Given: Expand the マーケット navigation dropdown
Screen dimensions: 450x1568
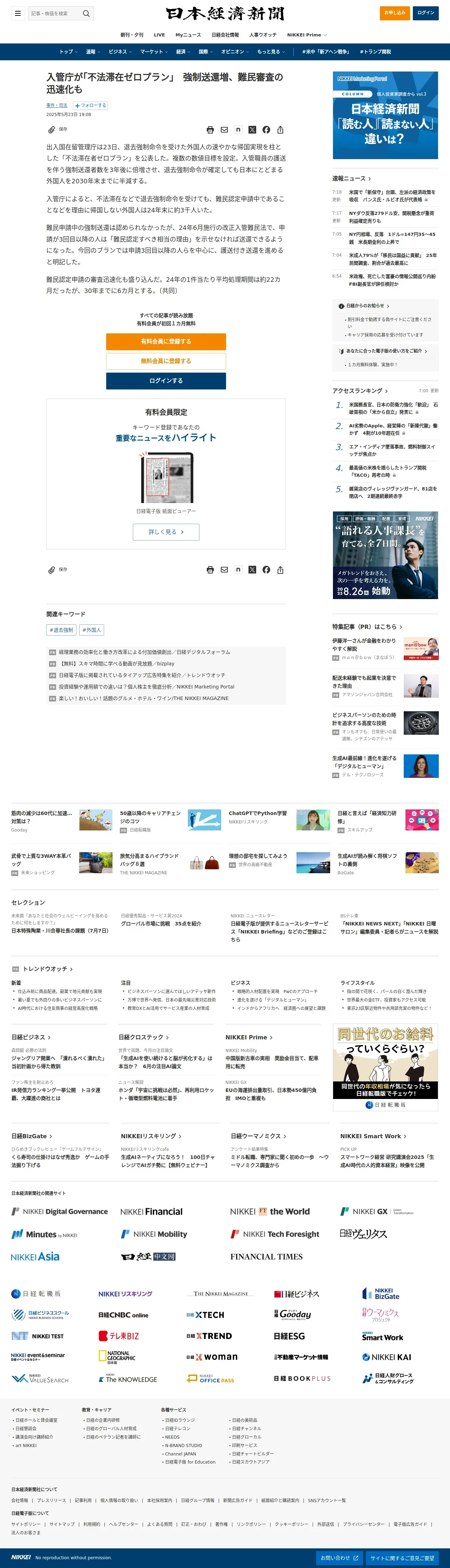Looking at the screenshot, I should 154,52.
